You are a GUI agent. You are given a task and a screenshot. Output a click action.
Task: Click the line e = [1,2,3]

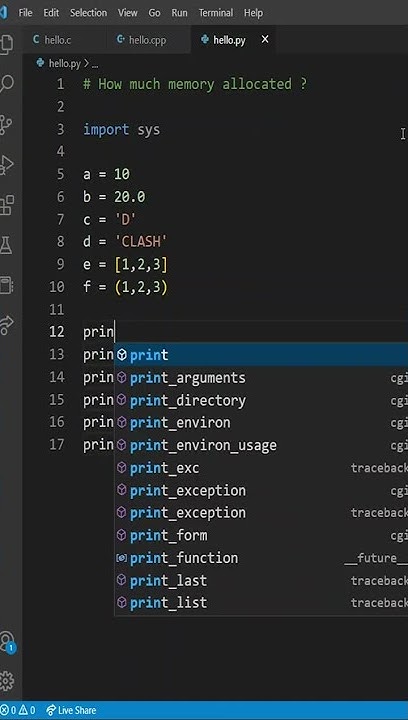coord(125,264)
